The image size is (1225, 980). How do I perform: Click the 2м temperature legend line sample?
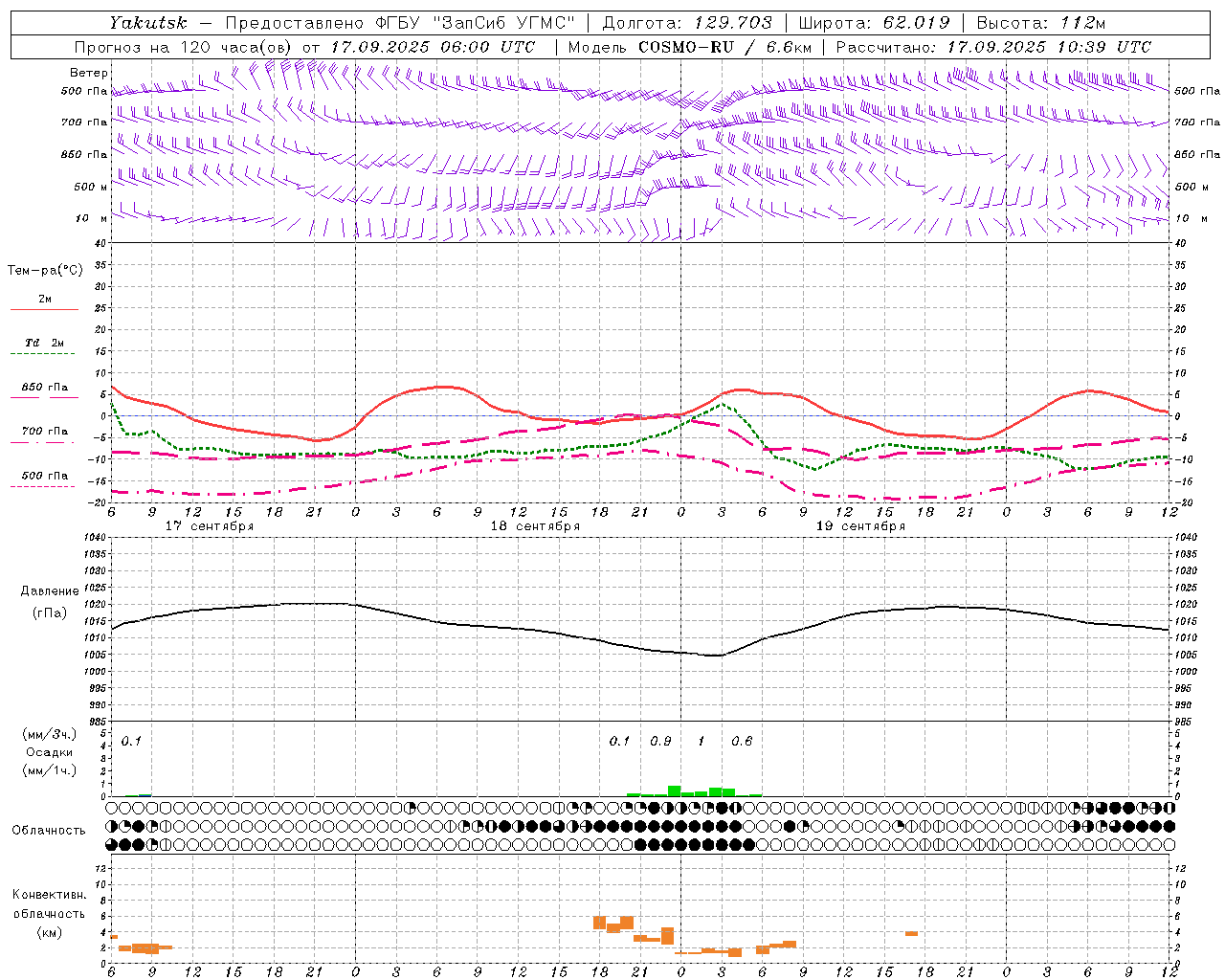pyautogui.click(x=44, y=310)
